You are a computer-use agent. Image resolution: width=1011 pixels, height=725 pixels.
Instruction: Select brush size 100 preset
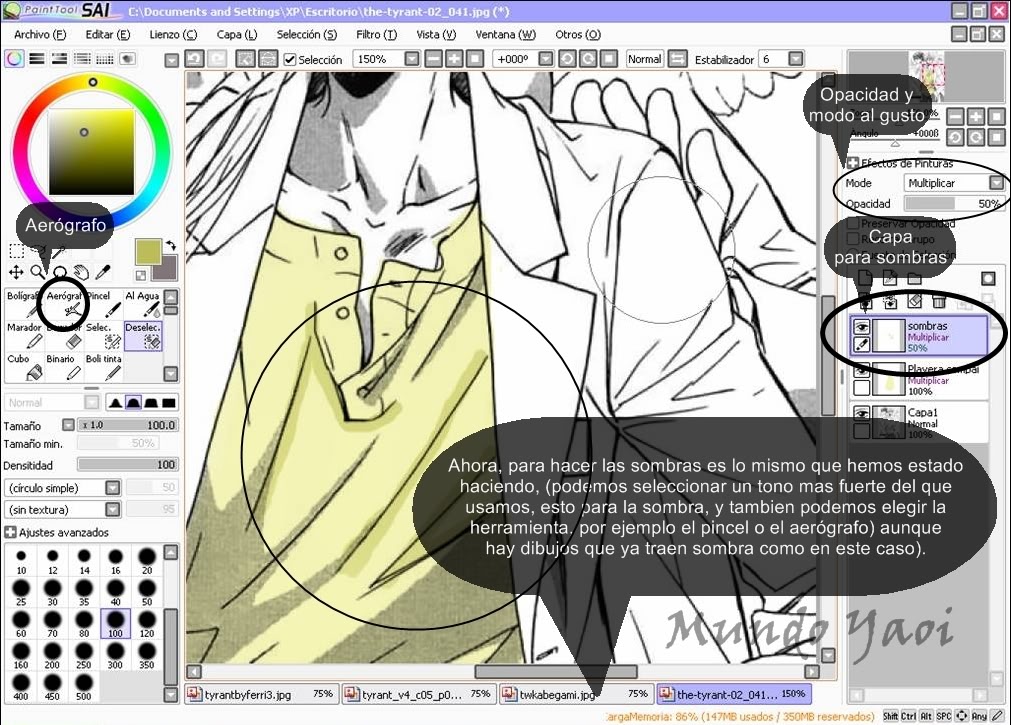tap(115, 624)
